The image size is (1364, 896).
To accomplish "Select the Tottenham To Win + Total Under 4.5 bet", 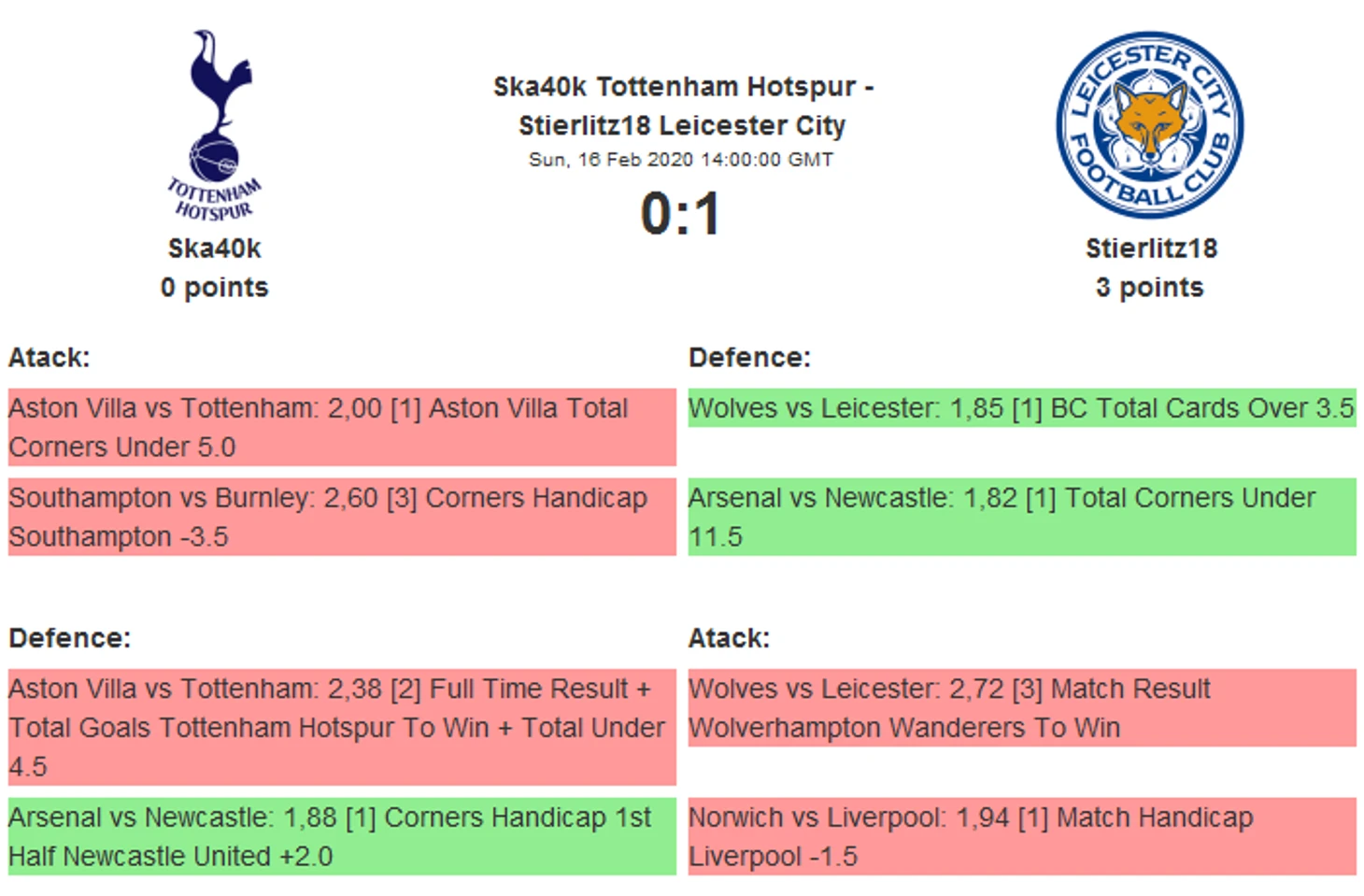I will pos(342,727).
